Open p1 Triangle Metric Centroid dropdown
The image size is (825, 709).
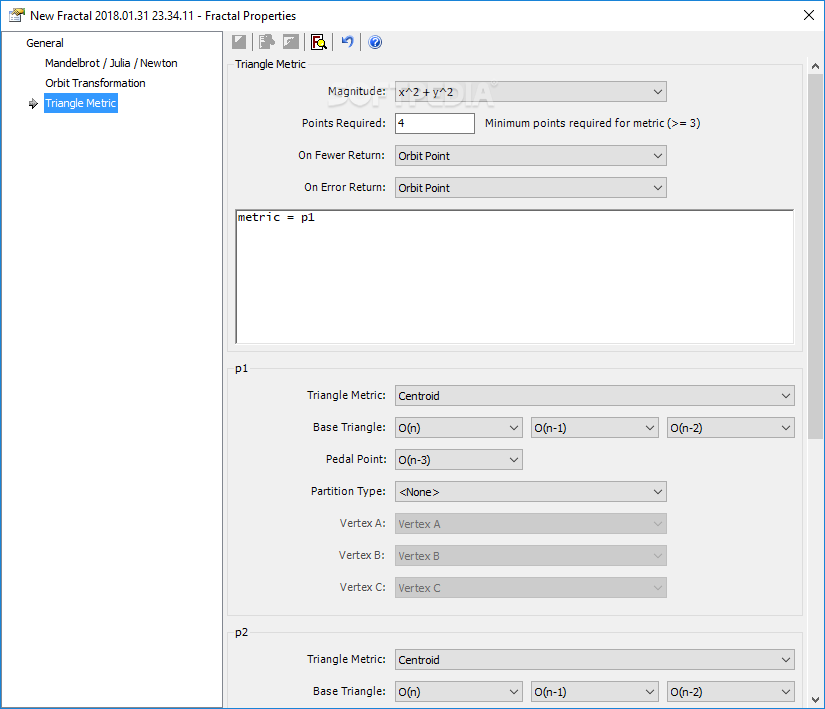[x=595, y=396]
